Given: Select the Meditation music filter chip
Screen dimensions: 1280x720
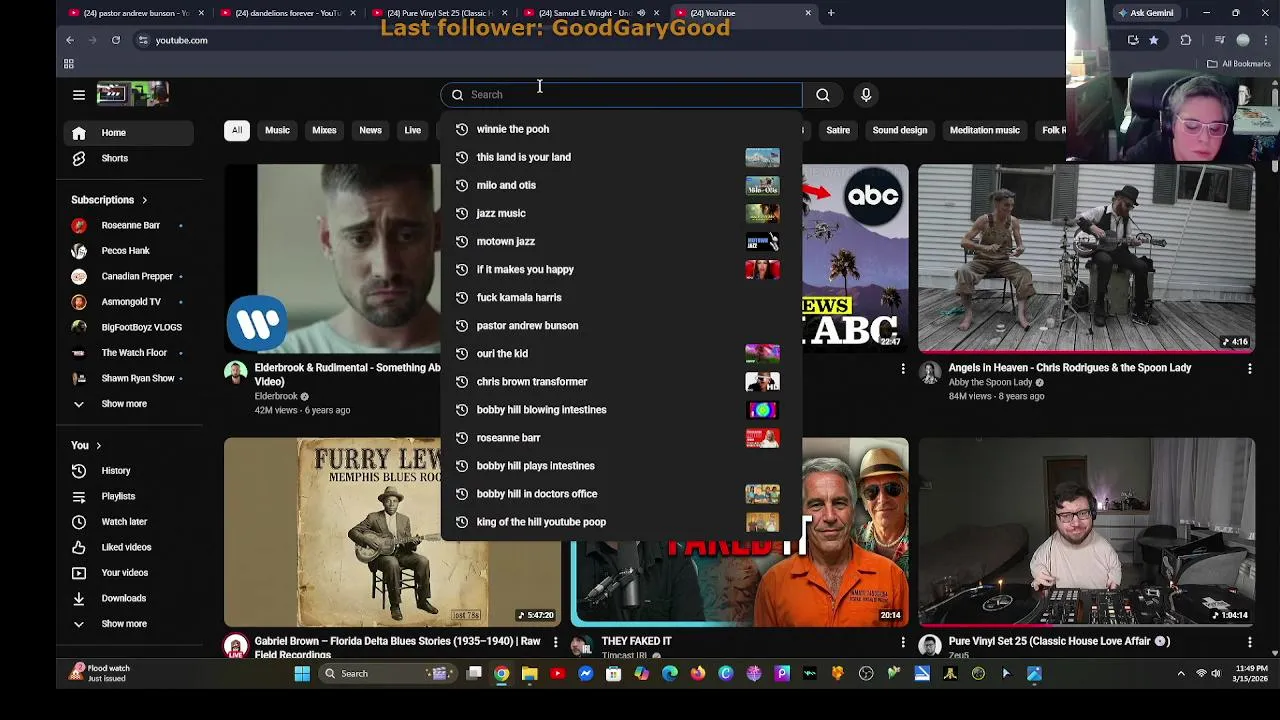Looking at the screenshot, I should pos(985,130).
